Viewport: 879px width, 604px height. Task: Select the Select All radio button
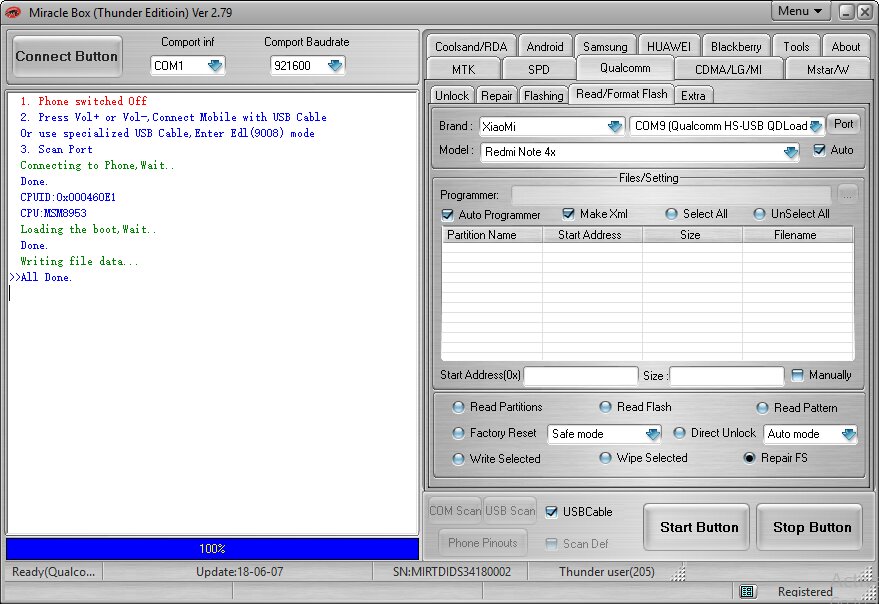[671, 214]
